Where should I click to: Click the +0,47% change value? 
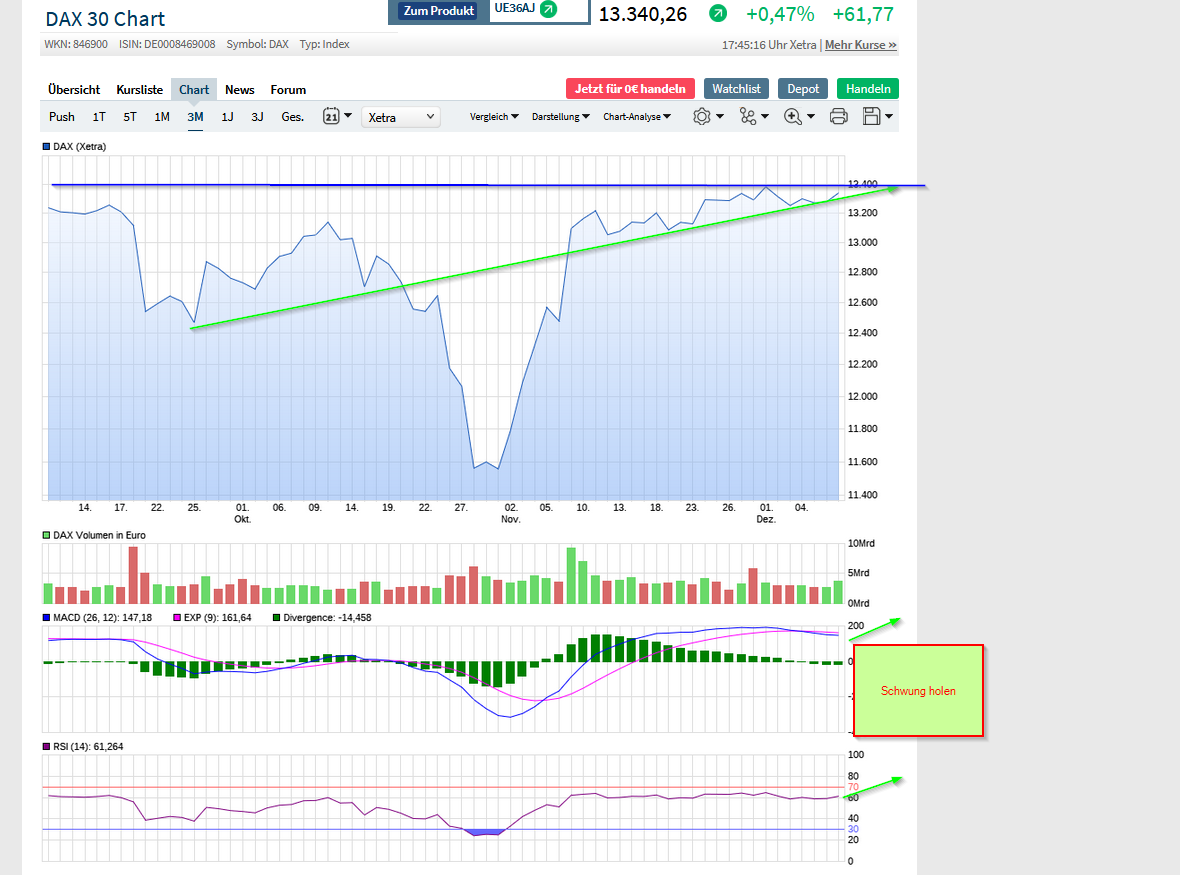[780, 14]
